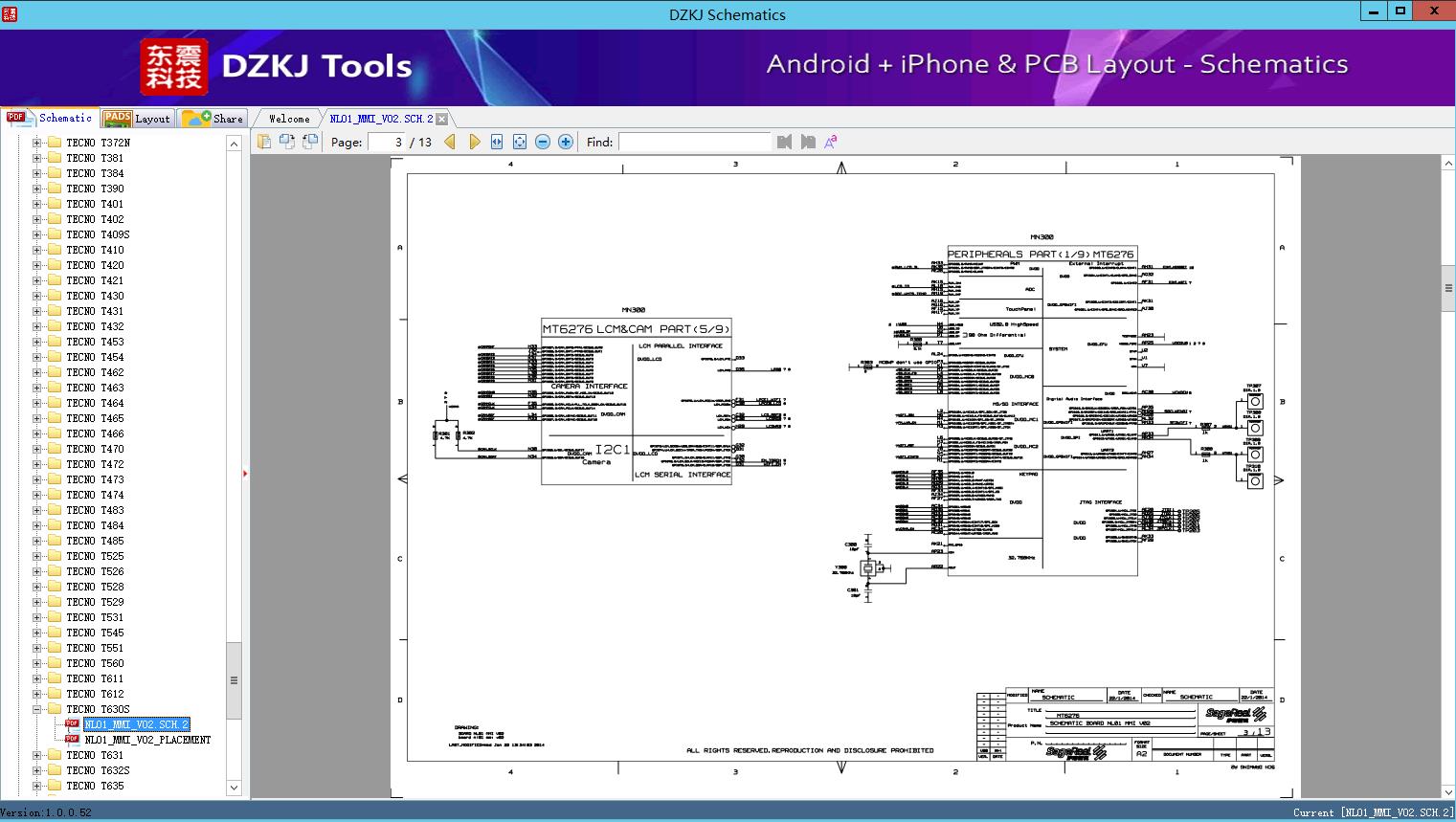Expand the TECNO T631 folder

click(x=37, y=755)
